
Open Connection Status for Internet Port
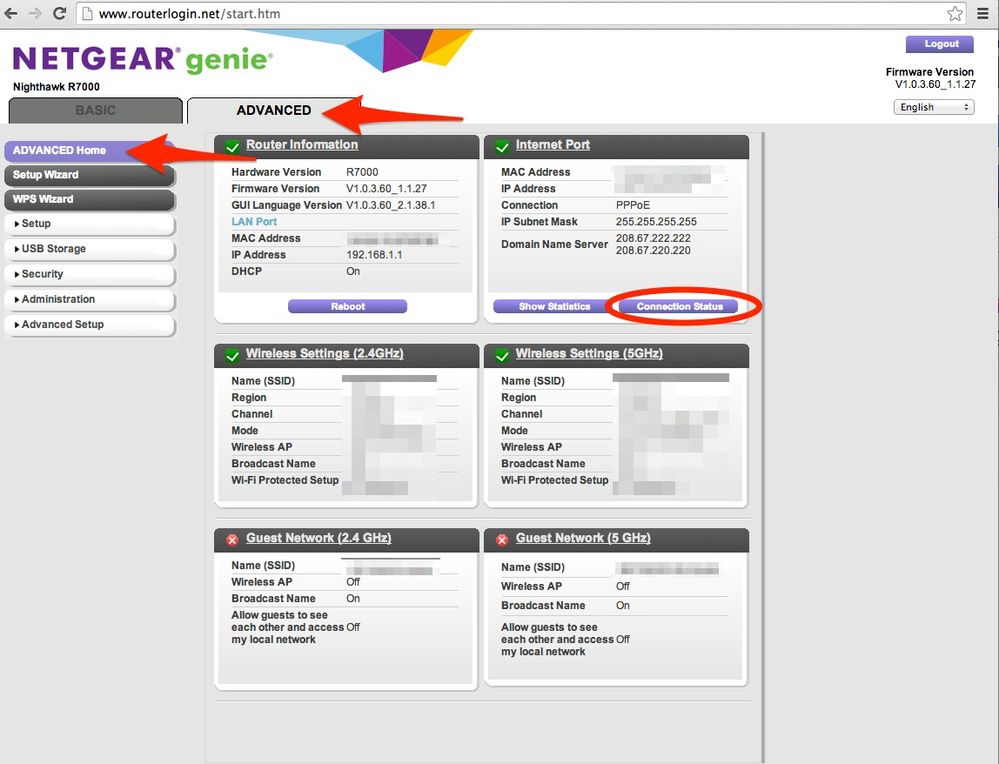679,306
